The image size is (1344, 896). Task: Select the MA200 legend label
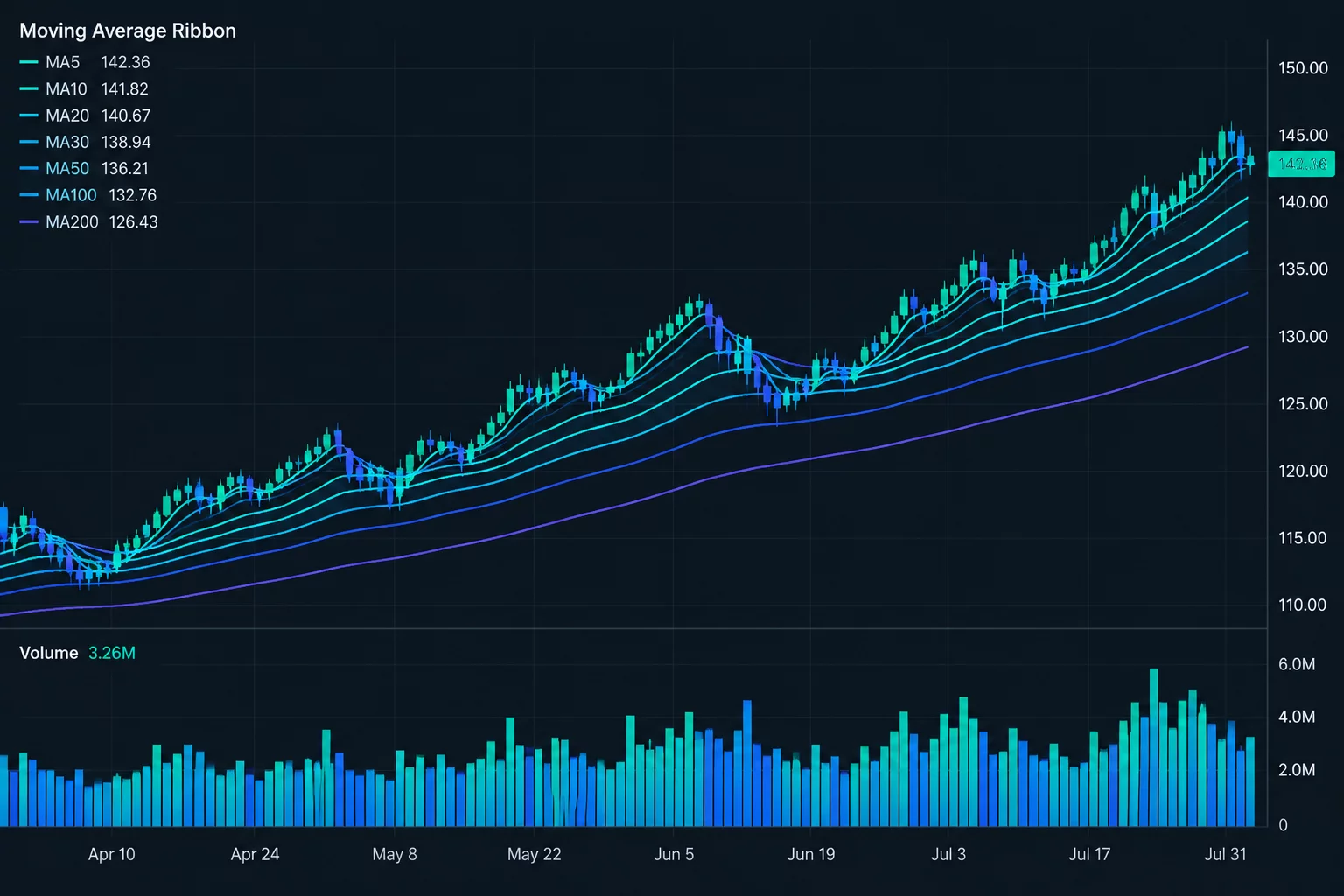pyautogui.click(x=72, y=222)
